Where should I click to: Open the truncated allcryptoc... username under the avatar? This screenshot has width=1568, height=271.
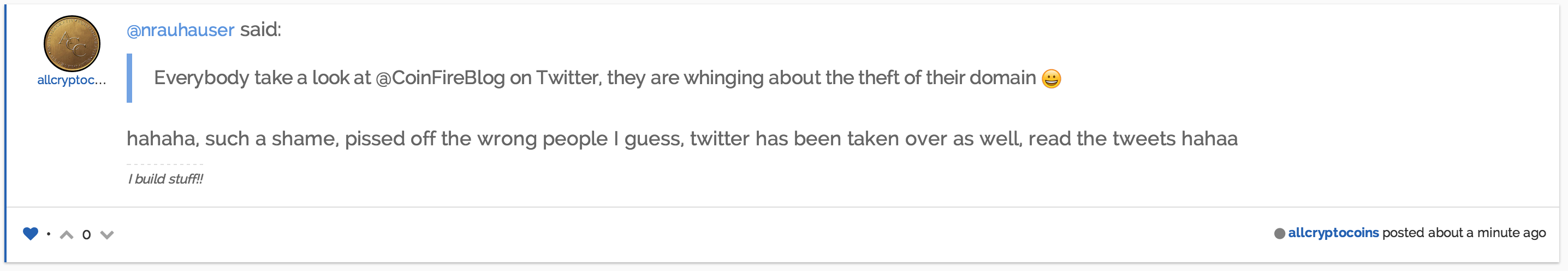[72, 80]
